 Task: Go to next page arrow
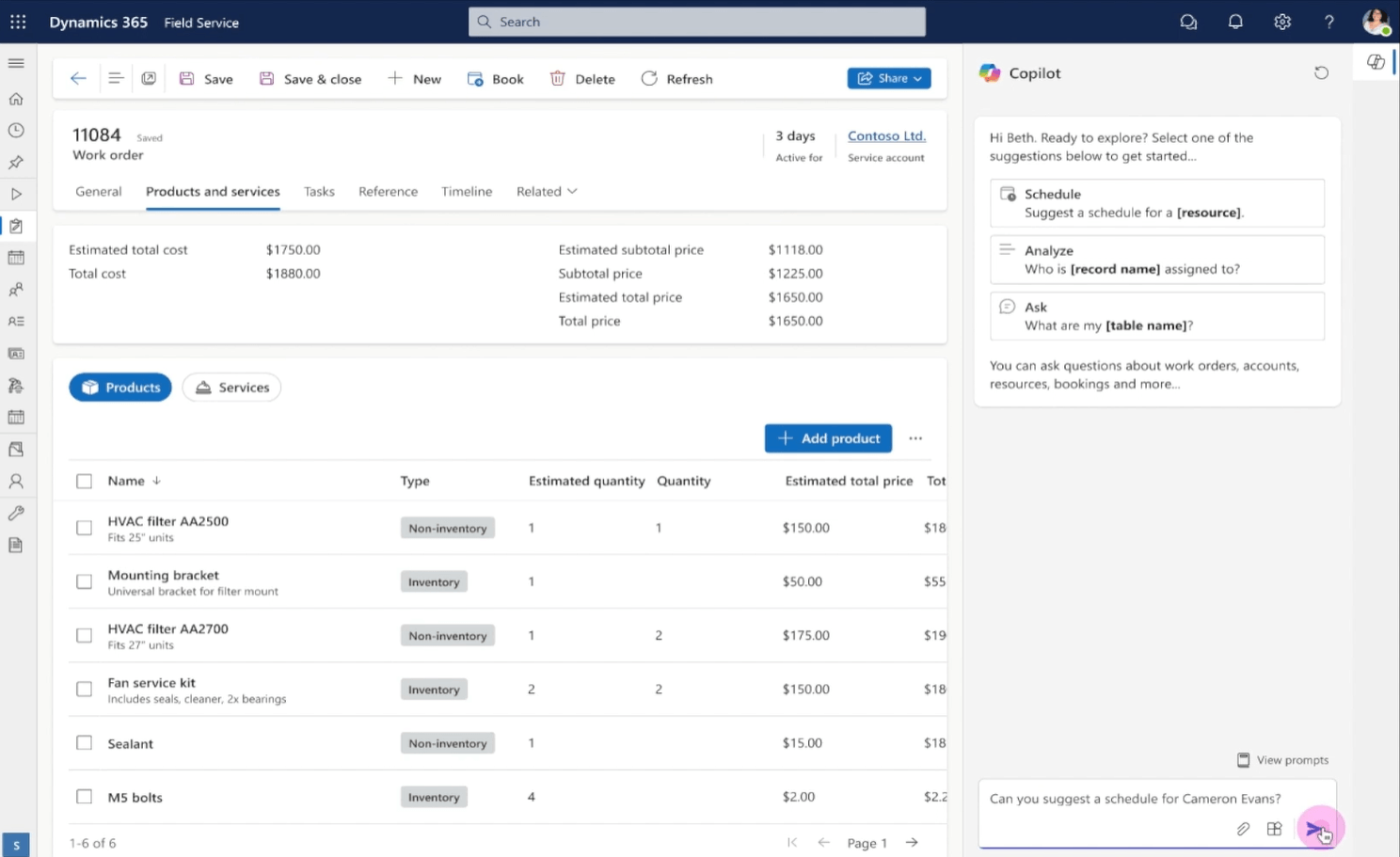(912, 843)
